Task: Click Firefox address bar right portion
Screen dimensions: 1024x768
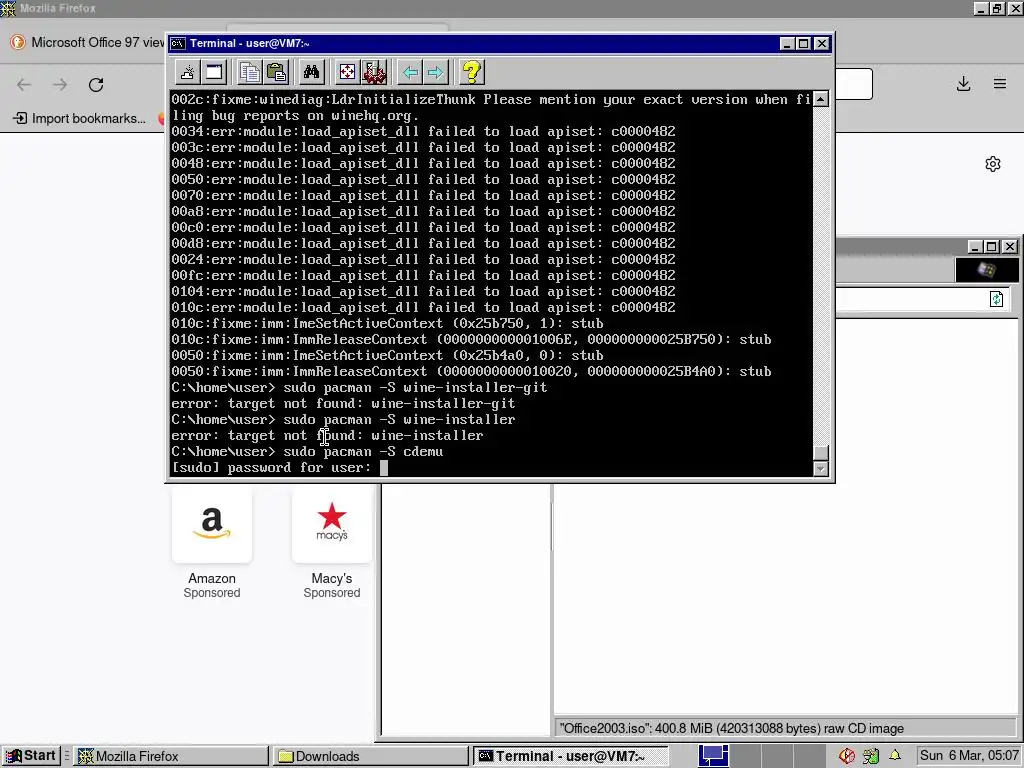Action: point(854,84)
